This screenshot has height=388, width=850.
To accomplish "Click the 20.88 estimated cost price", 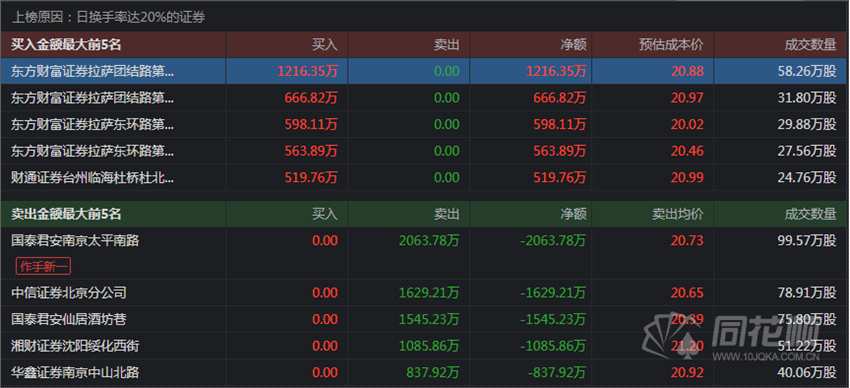I will (x=687, y=71).
